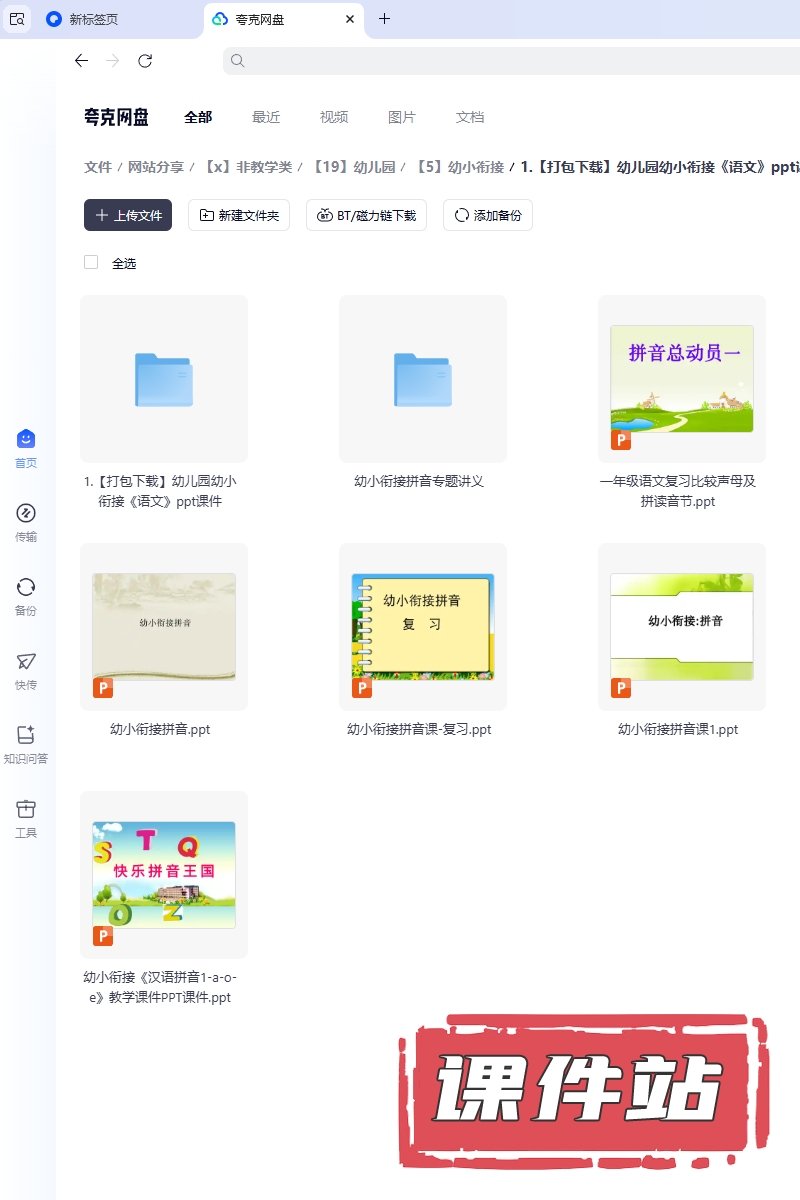
Task: Go to 【5】幼小衔接 in breadcrumb path
Action: click(x=459, y=167)
